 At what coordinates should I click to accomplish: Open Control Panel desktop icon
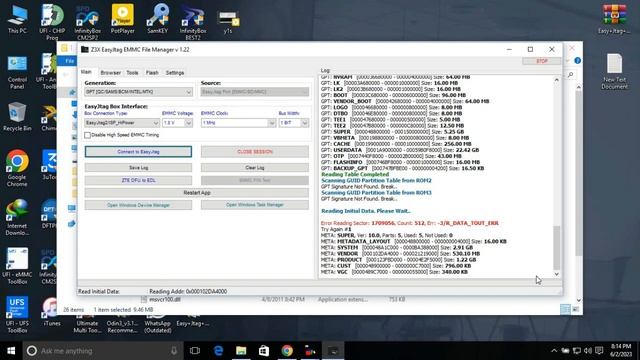[17, 72]
